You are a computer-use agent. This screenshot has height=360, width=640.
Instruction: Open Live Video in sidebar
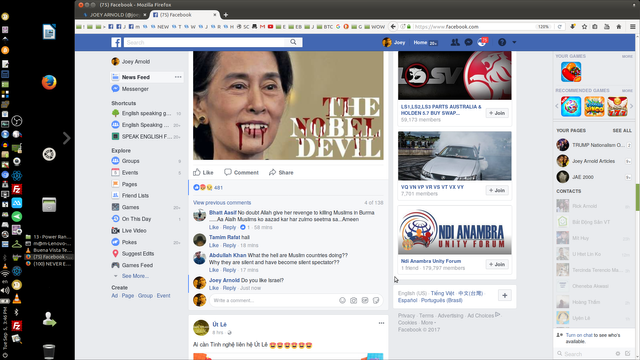pyautogui.click(x=134, y=231)
